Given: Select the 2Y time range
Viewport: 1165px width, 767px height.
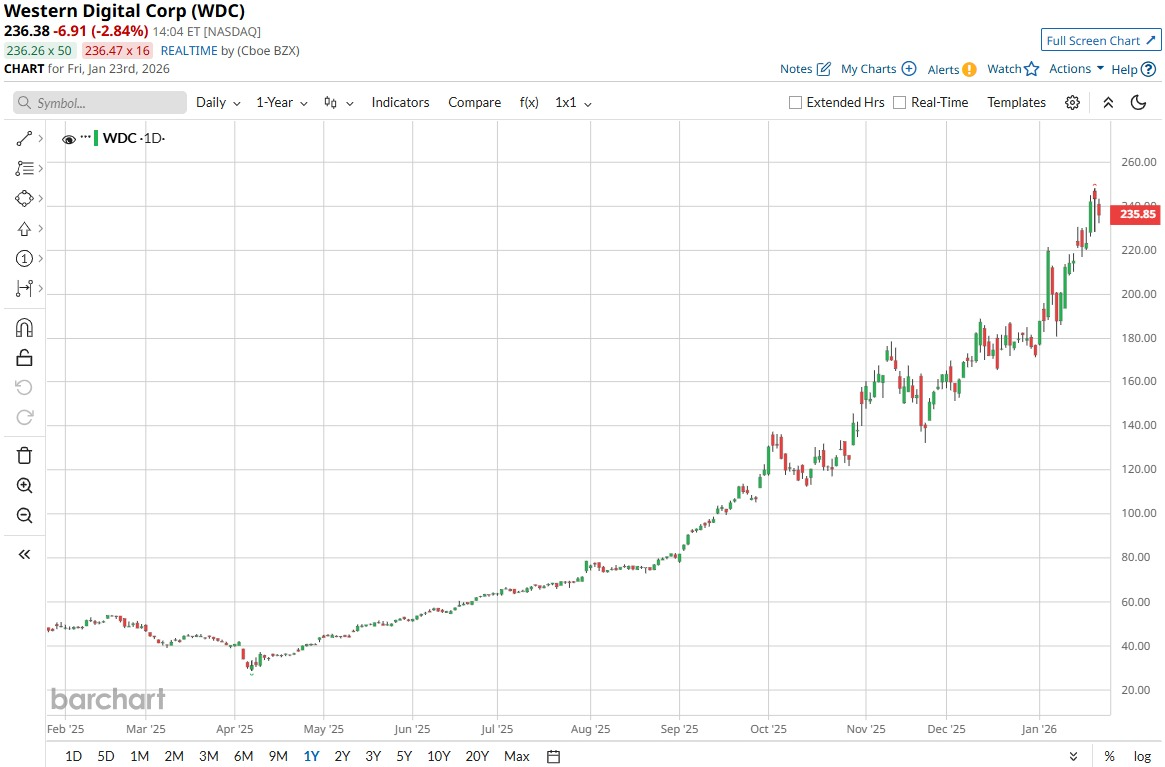Looking at the screenshot, I should tap(342, 757).
